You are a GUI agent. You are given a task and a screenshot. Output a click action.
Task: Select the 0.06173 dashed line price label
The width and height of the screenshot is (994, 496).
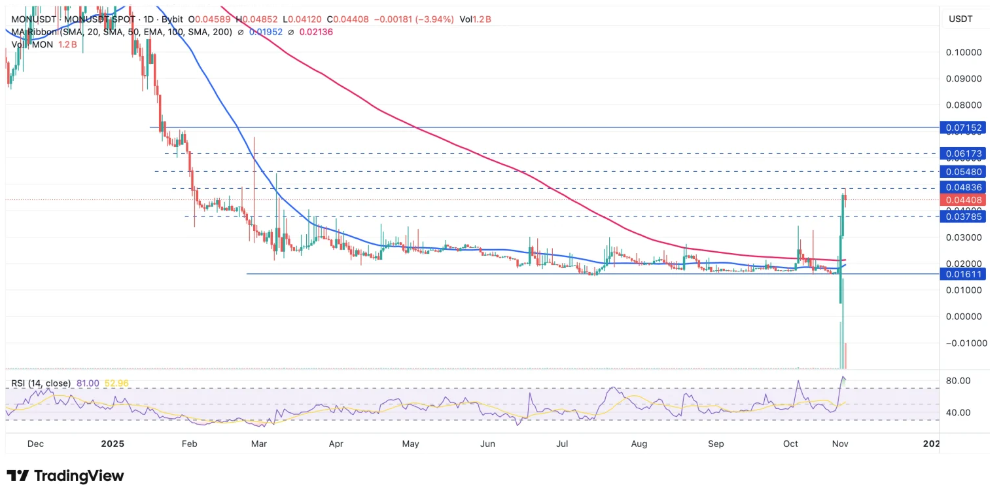(x=964, y=153)
